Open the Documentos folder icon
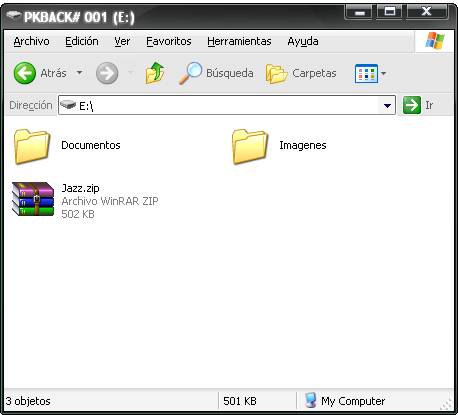 32,147
